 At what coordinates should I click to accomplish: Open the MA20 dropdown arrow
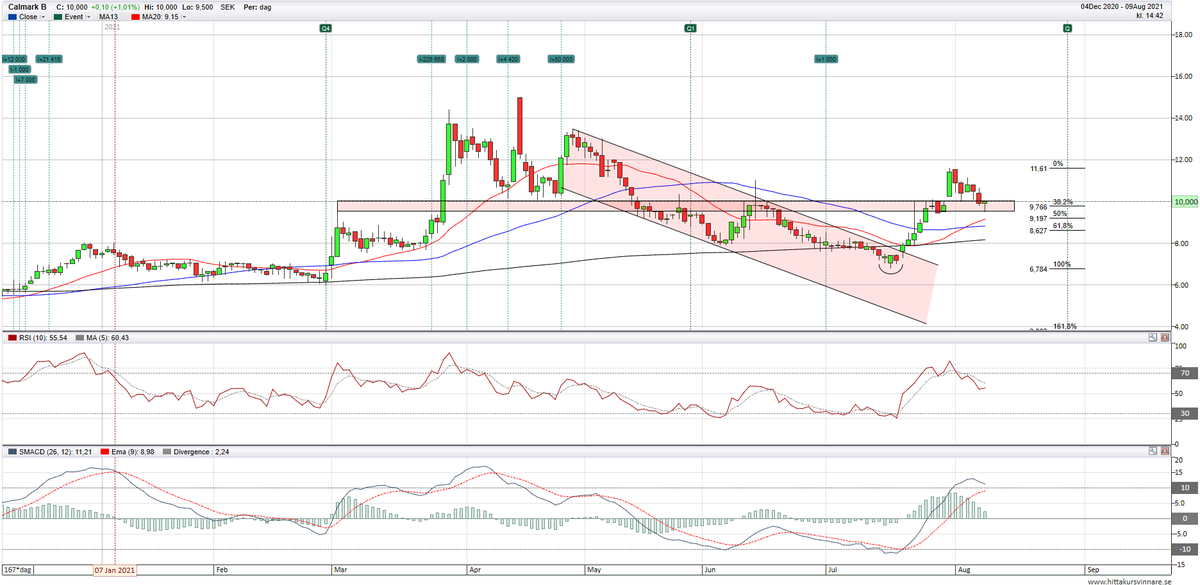coord(184,17)
